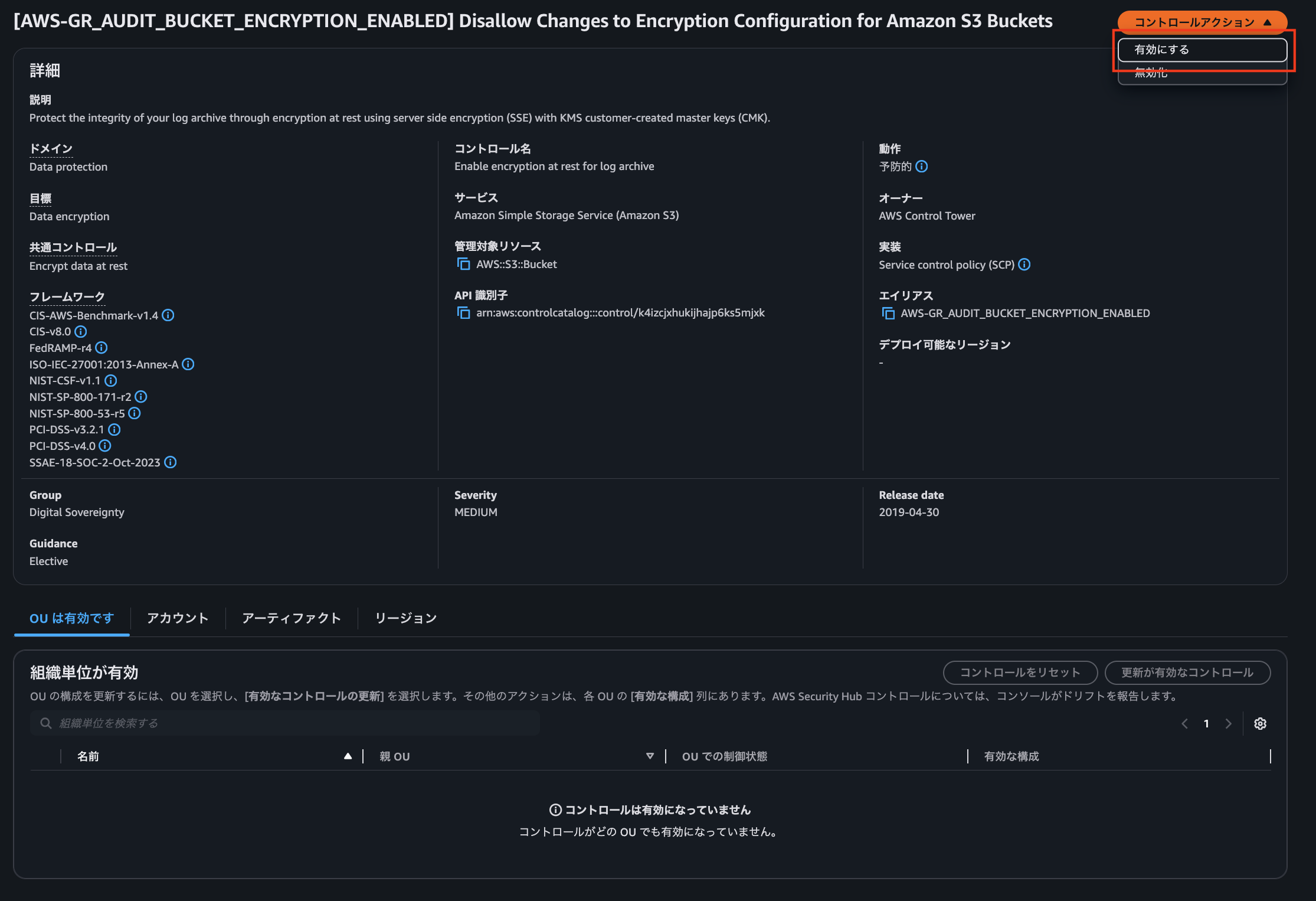1316x901 pixels.
Task: Click the 'Data encryption' objective value
Action: coord(70,217)
